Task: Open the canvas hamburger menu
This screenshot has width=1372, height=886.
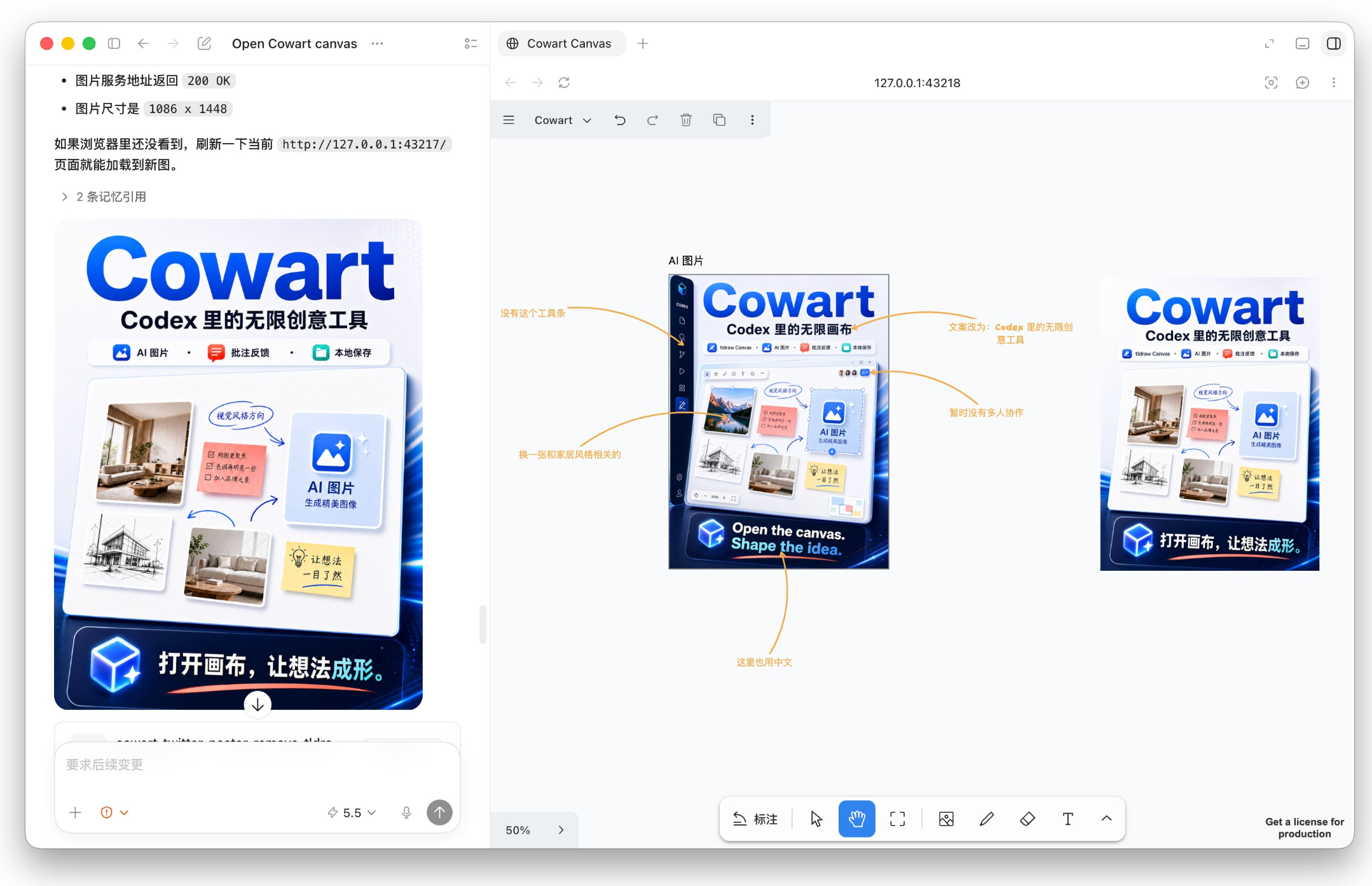Action: (509, 120)
